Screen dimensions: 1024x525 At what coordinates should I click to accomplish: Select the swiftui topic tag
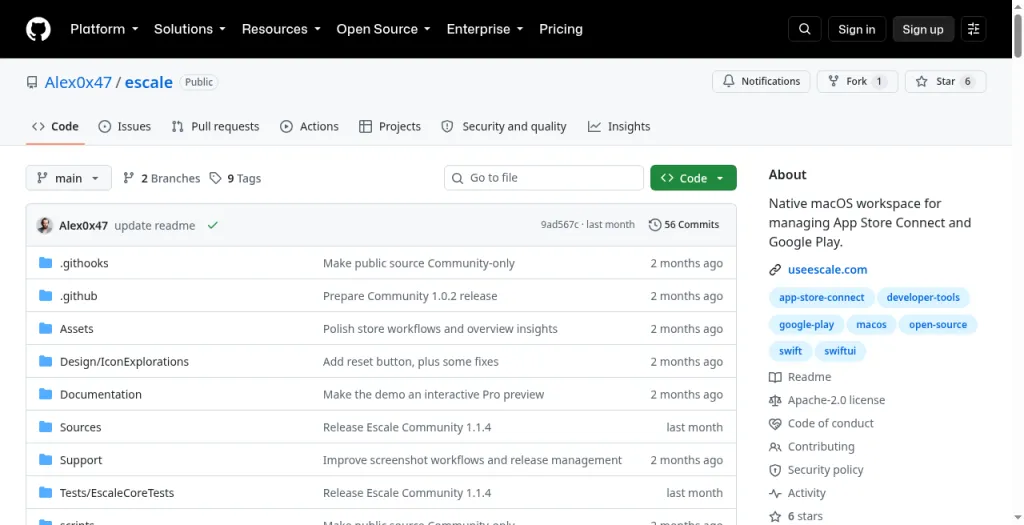coord(840,351)
